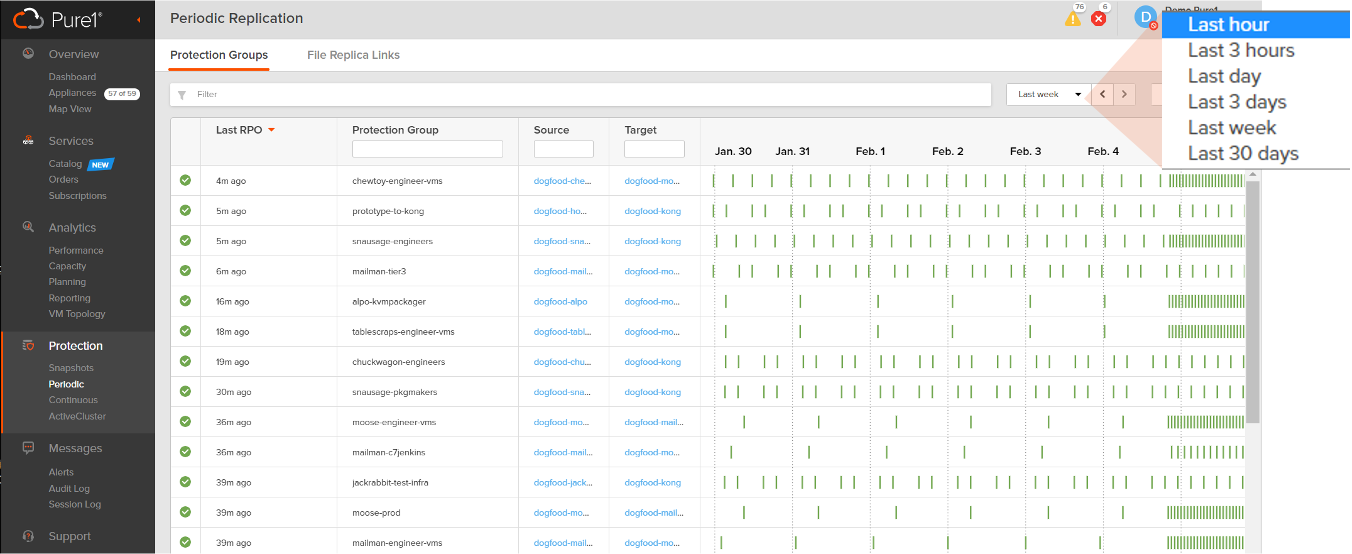Image resolution: width=1352 pixels, height=554 pixels.
Task: Open the Last week time range dropdown
Action: [1047, 94]
